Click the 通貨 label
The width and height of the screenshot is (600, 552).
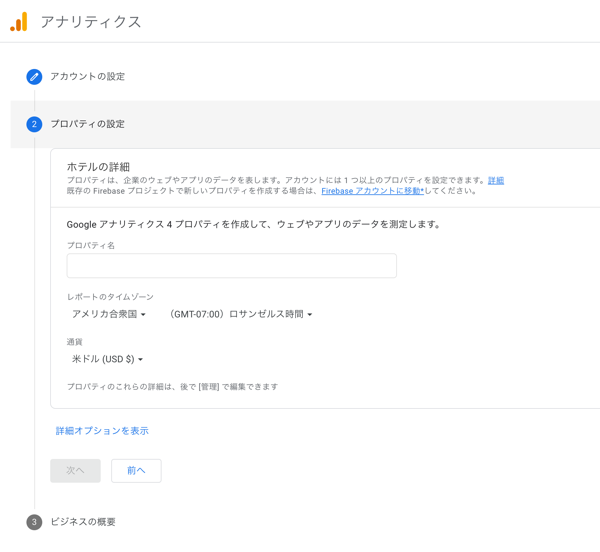pyautogui.click(x=75, y=342)
